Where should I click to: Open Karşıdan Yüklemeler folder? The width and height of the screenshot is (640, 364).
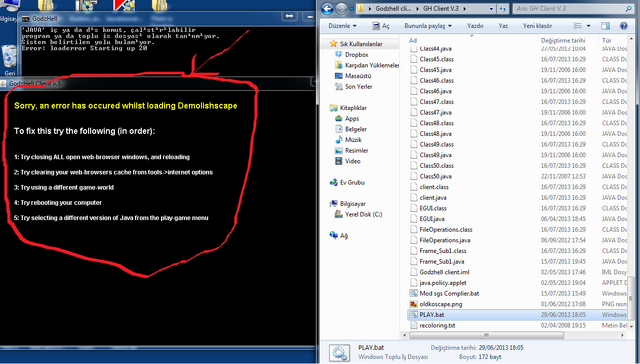371,65
